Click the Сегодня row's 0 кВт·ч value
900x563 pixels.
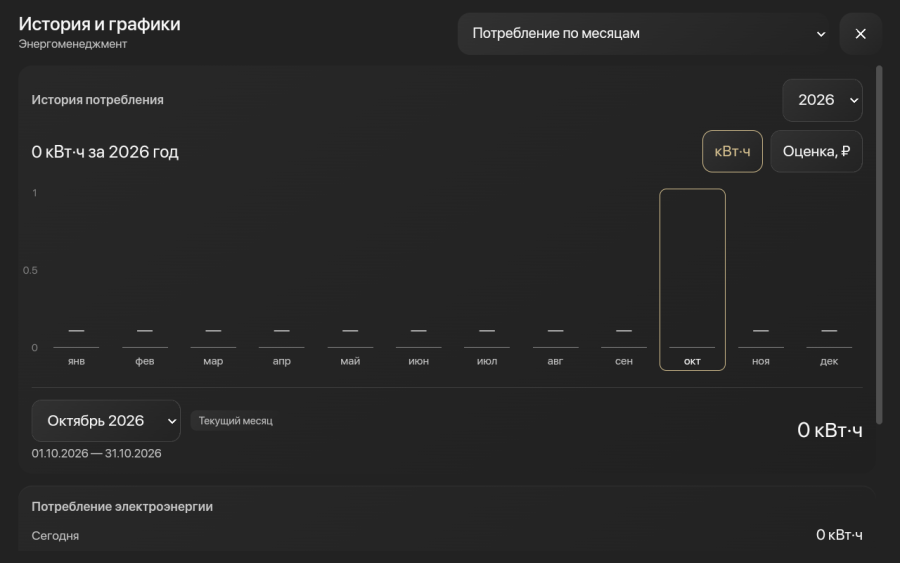pos(839,535)
